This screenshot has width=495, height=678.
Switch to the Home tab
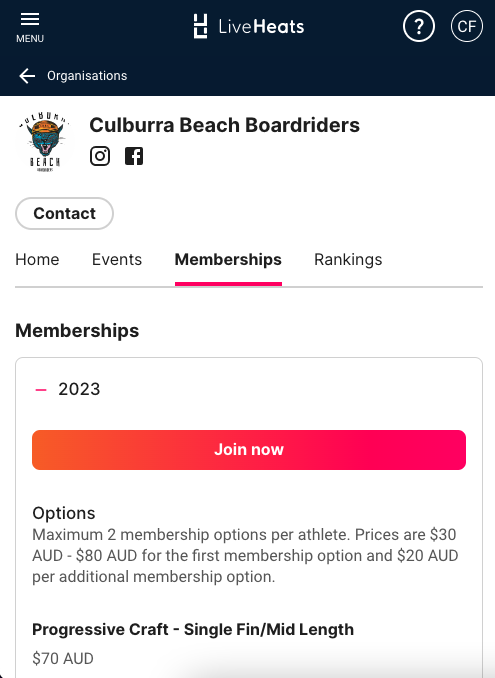point(37,259)
